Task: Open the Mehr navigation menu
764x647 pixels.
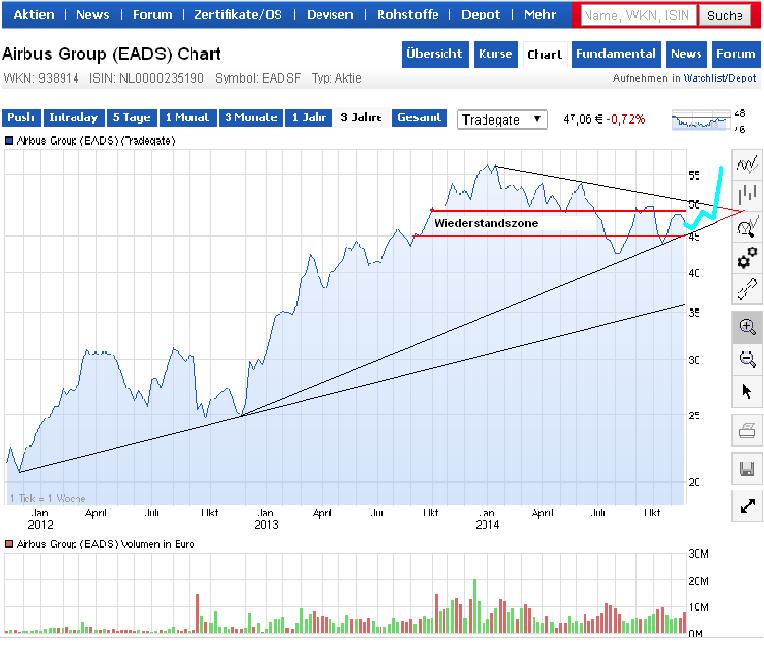Action: coord(540,15)
